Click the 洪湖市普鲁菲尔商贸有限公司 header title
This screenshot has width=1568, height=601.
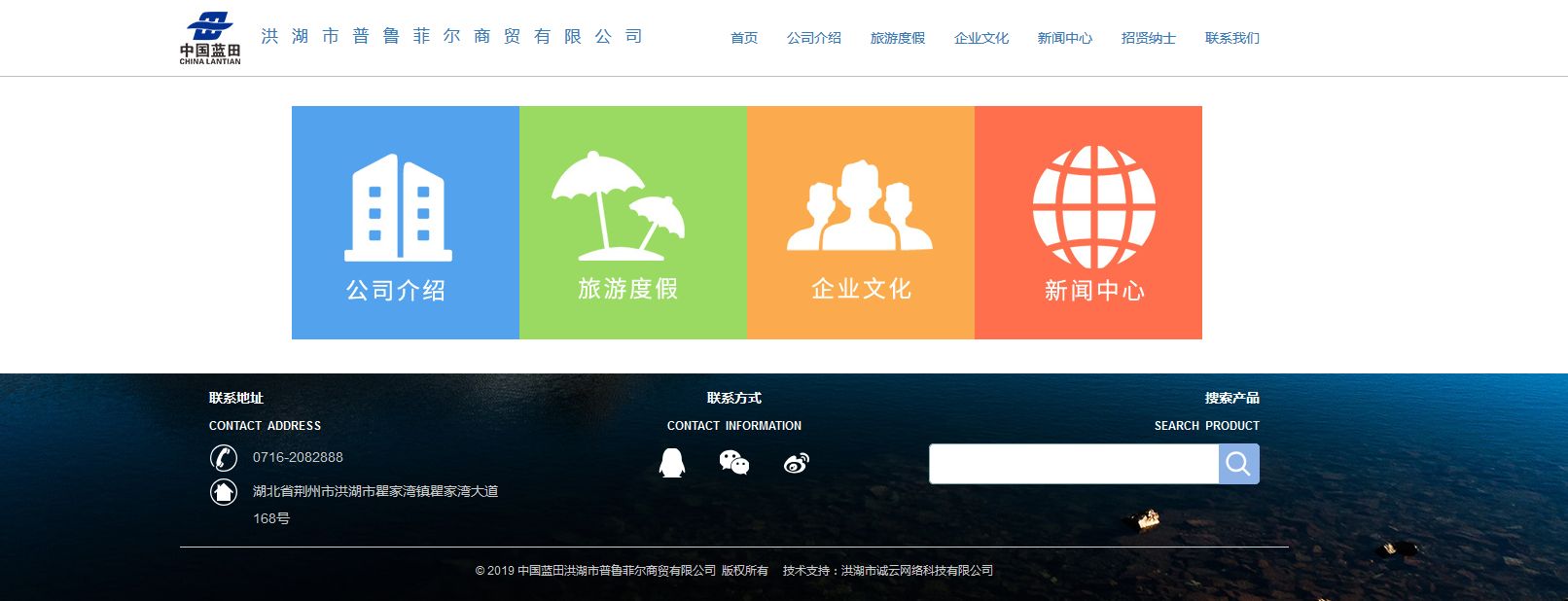coord(452,37)
